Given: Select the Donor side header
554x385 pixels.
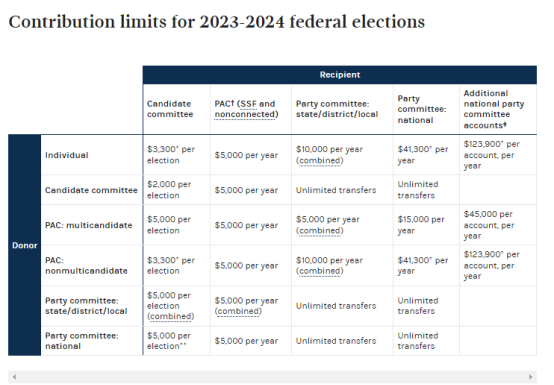Looking at the screenshot, I should coord(24,245).
